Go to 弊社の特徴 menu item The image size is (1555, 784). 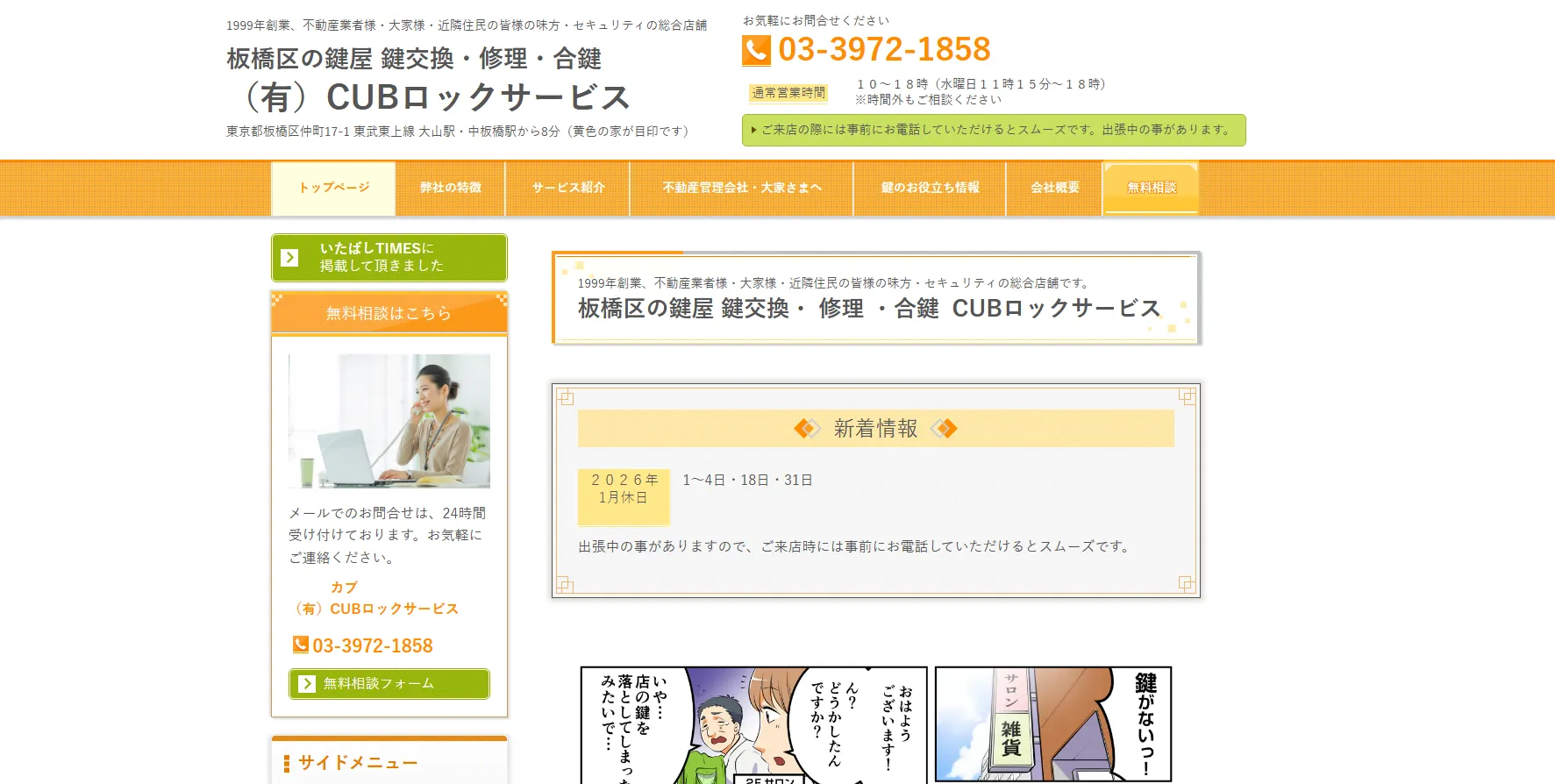coord(450,188)
